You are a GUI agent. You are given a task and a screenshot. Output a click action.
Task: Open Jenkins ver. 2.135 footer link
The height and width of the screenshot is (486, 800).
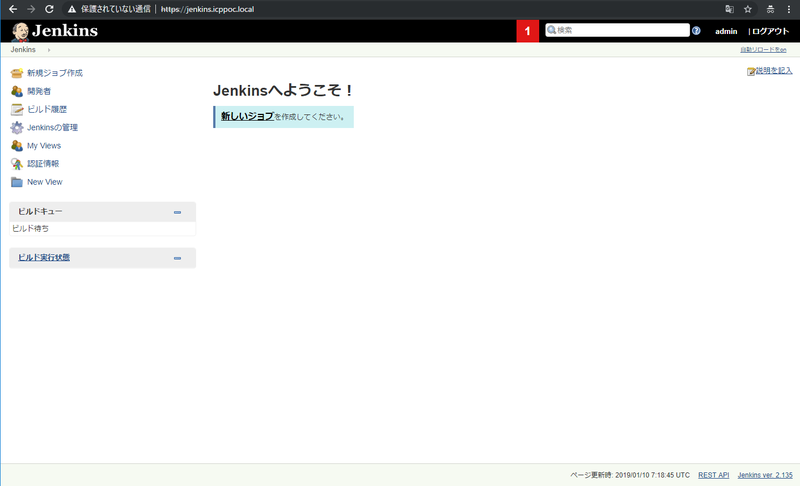click(765, 475)
